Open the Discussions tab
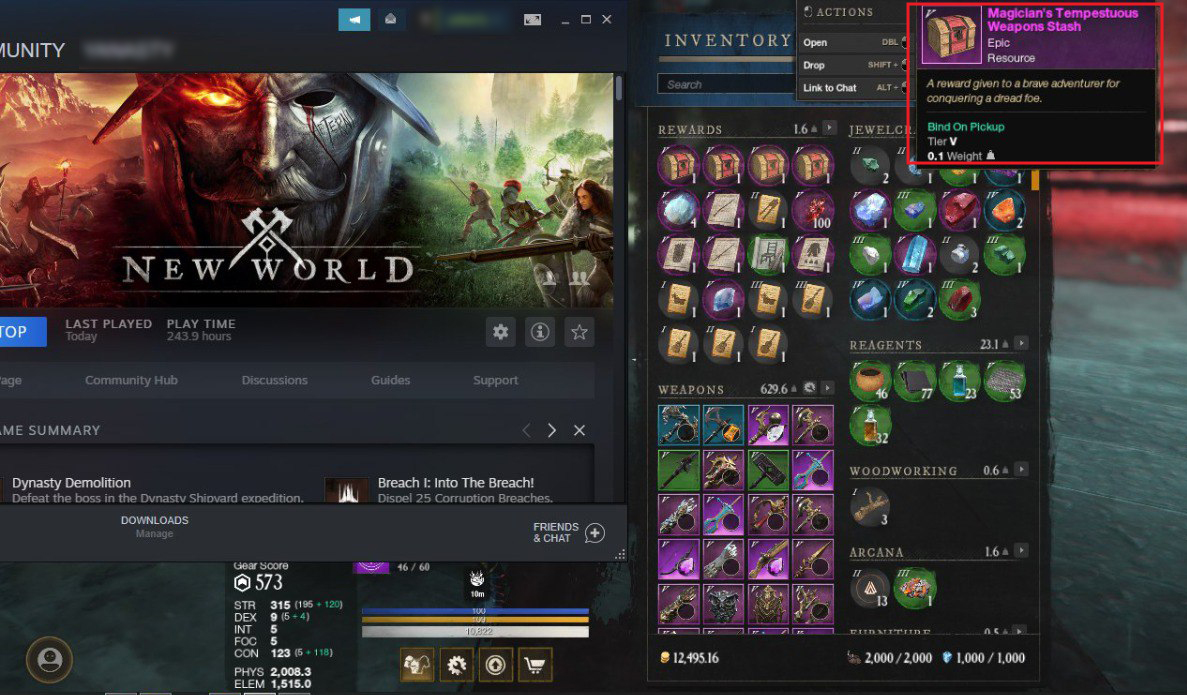 274,380
